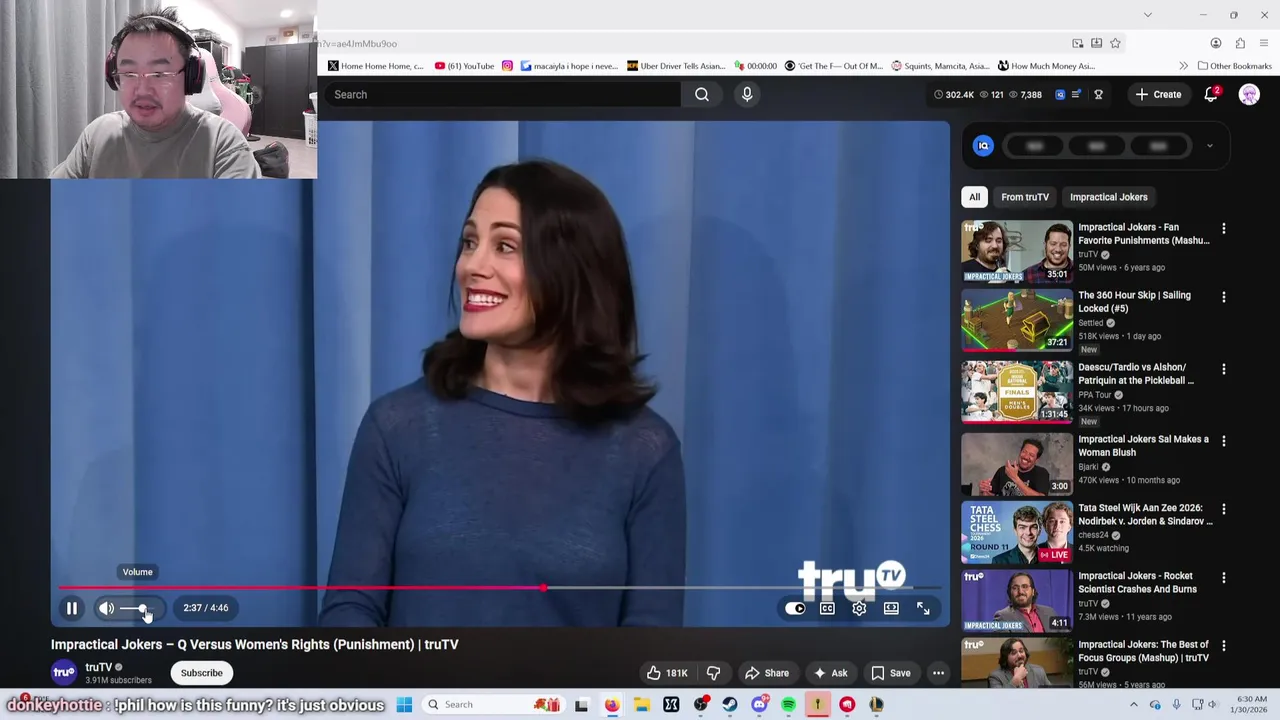The width and height of the screenshot is (1280, 720).
Task: Open the truTV channel avatar
Action: click(x=64, y=673)
